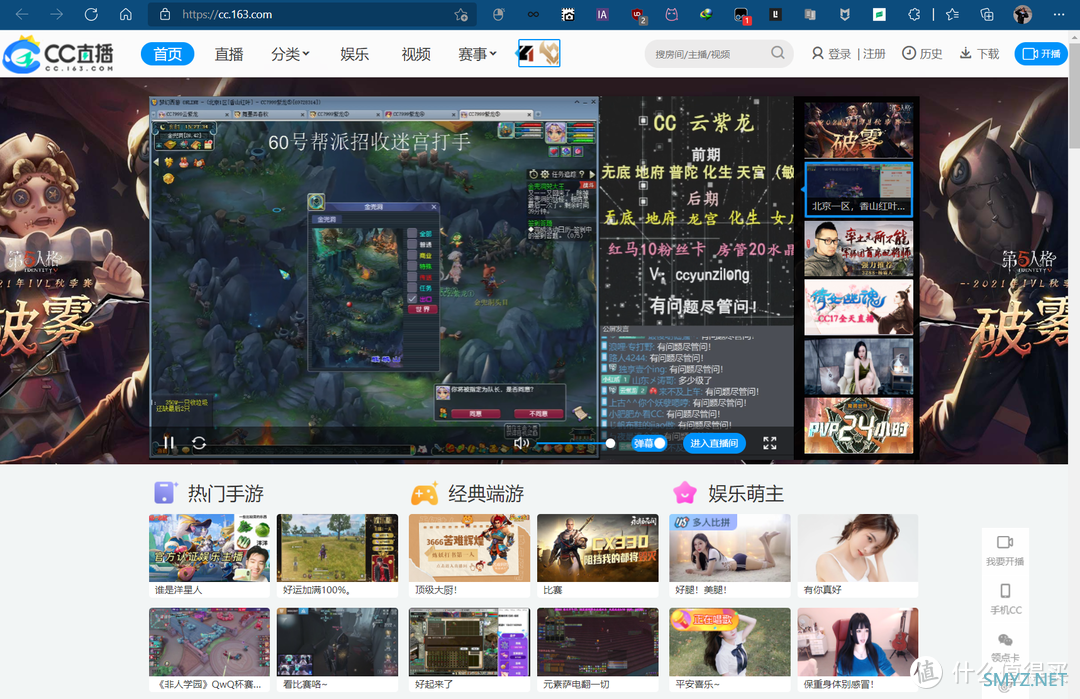Open the 好腿!美腿! stream card
Viewport: 1080px width, 699px height.
[x=729, y=556]
